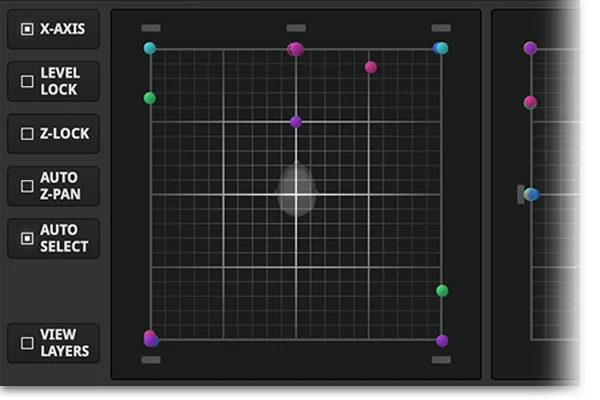
Task: Select the green object on right grid edge
Action: [442, 291]
